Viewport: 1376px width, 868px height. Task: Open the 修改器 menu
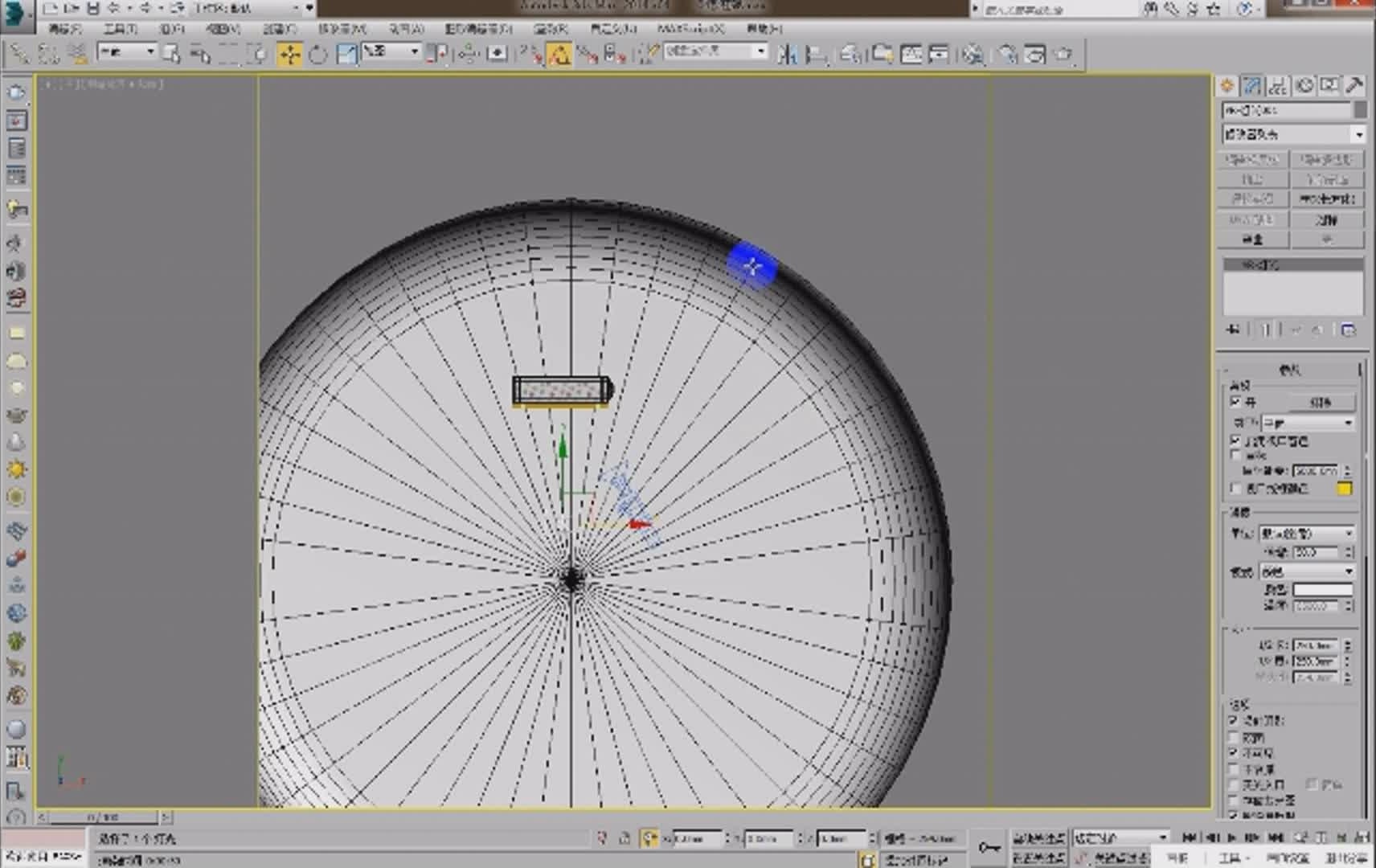(x=342, y=29)
